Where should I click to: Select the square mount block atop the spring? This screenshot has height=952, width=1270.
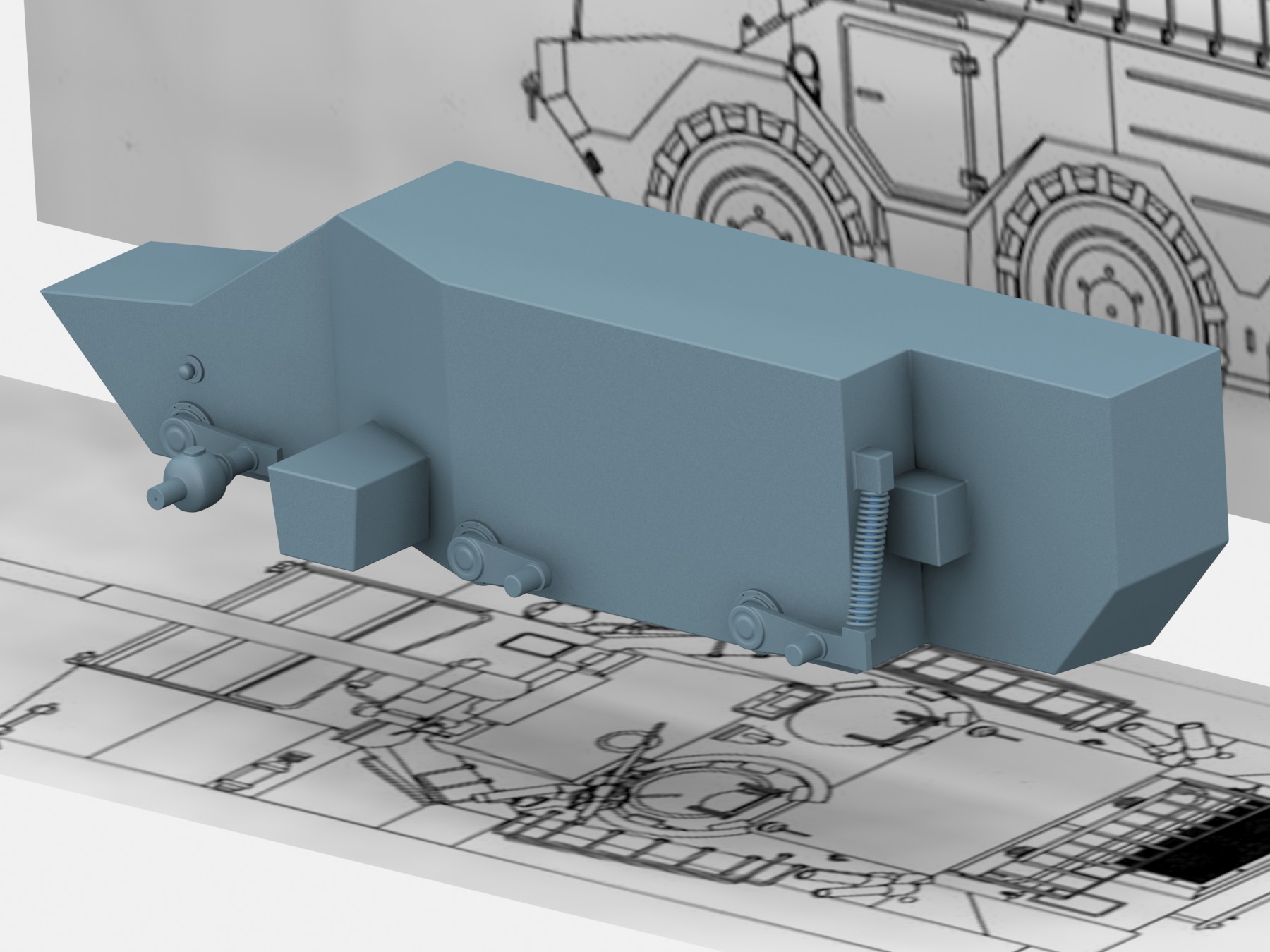[x=873, y=471]
